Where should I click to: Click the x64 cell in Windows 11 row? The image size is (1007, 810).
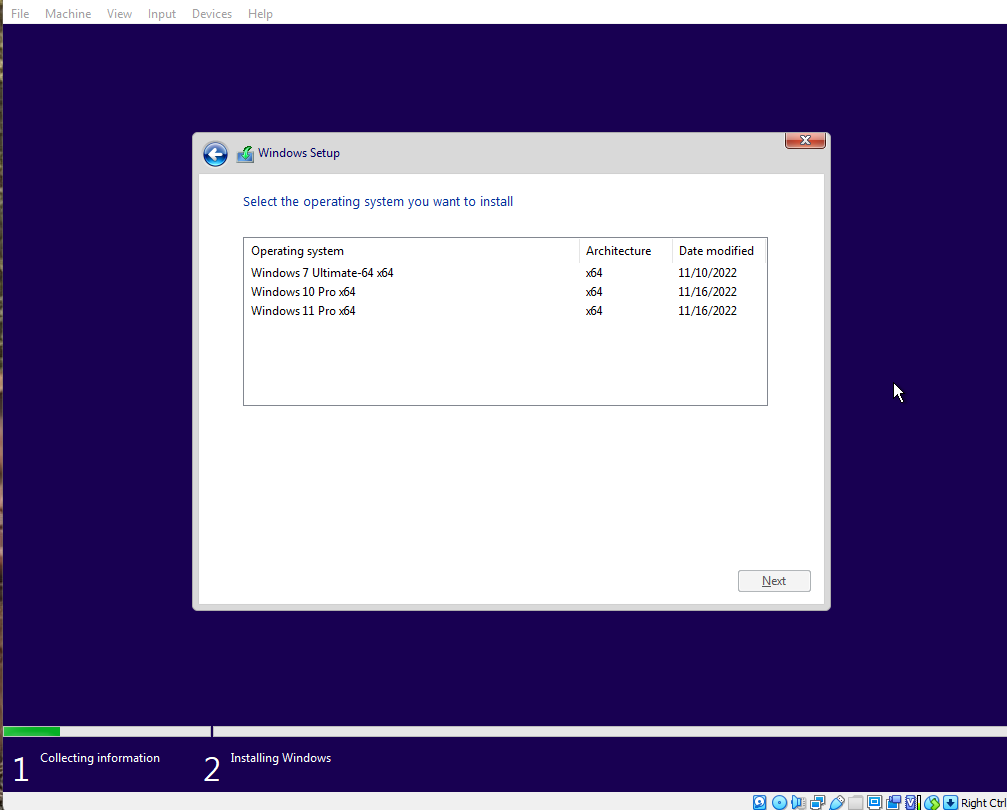point(594,311)
